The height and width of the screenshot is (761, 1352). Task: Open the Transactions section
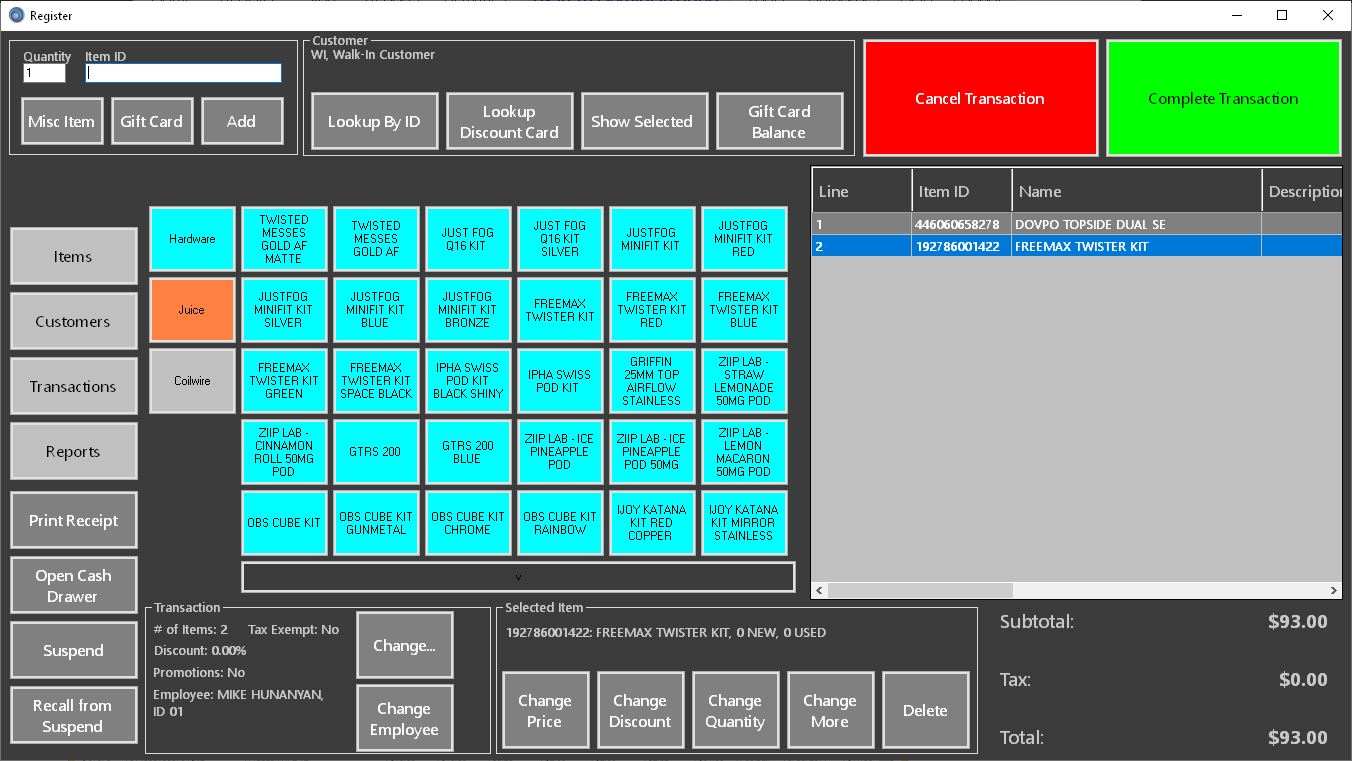73,386
